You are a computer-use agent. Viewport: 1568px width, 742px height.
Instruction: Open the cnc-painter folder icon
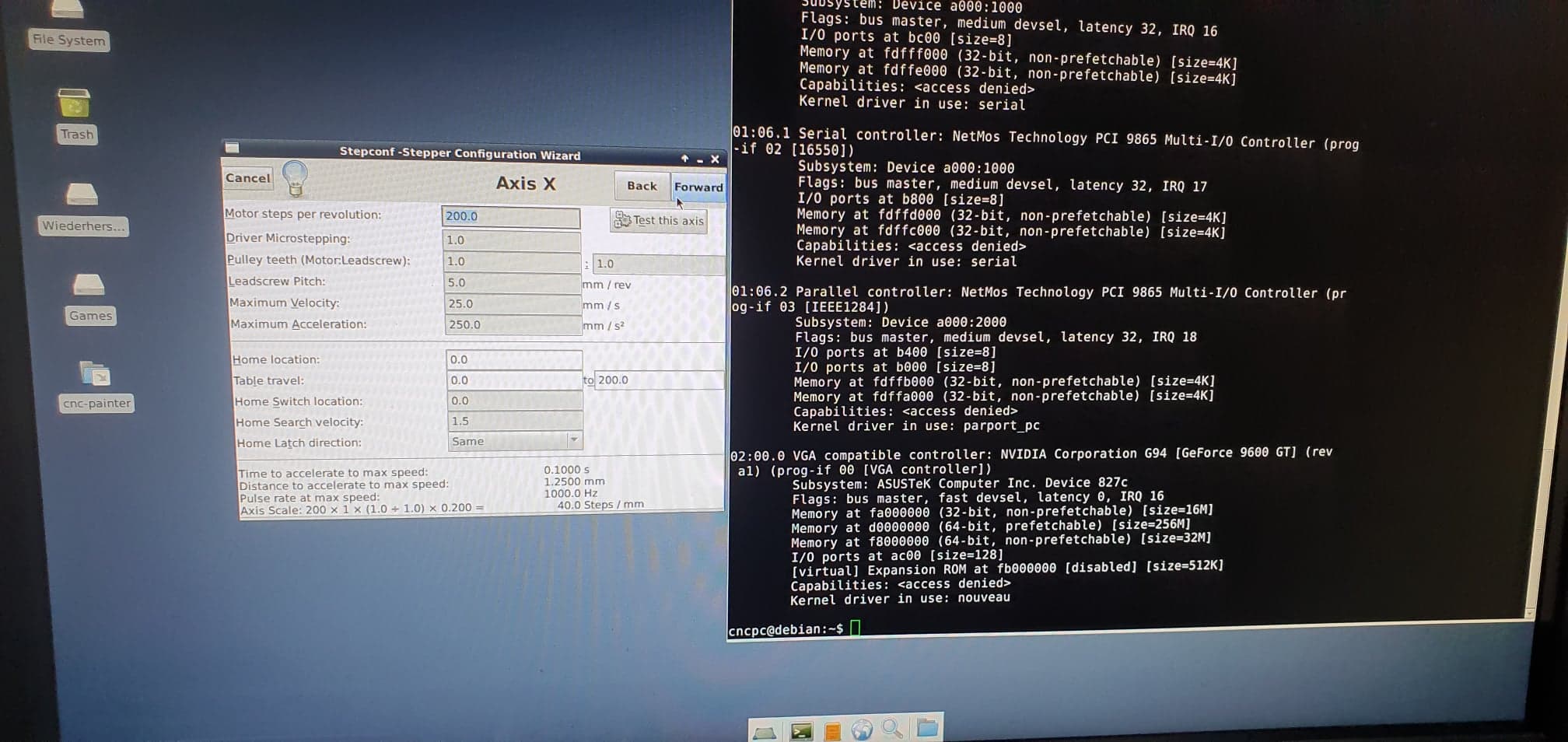tap(95, 374)
